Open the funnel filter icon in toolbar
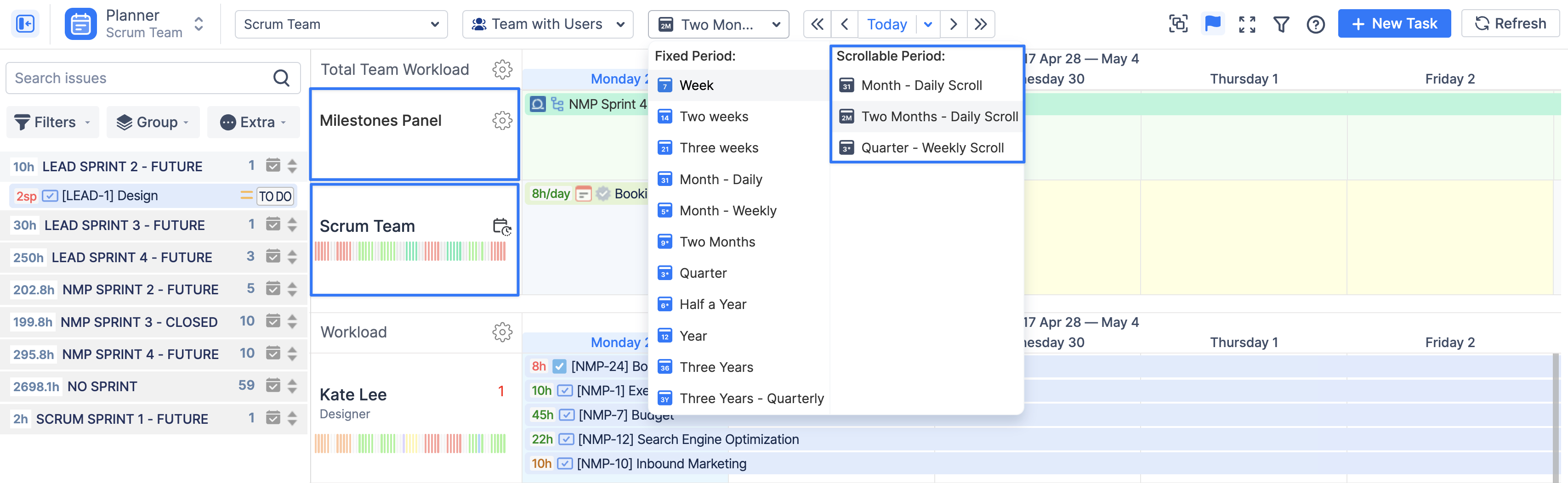 click(x=1281, y=24)
